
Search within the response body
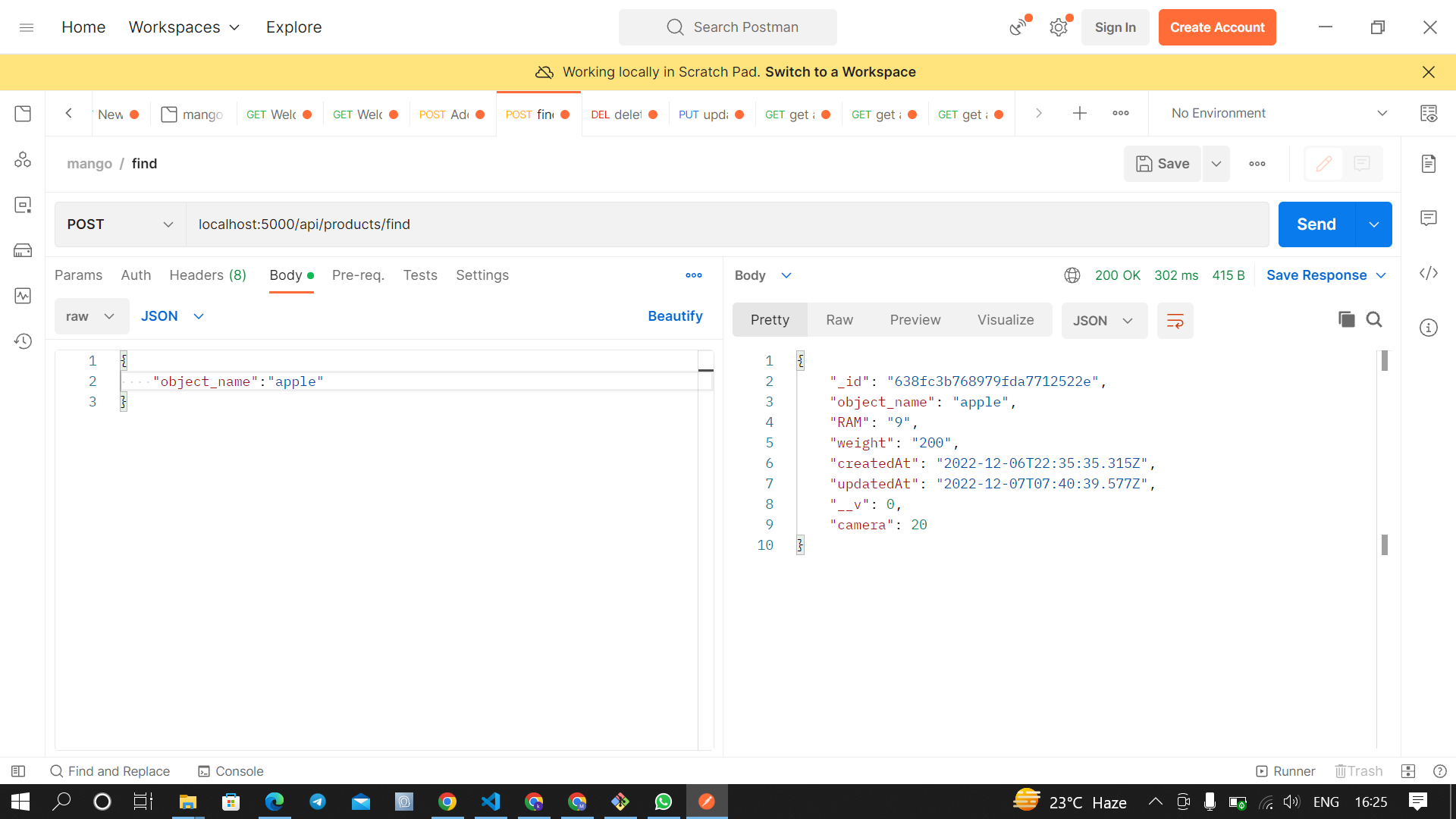pyautogui.click(x=1374, y=320)
